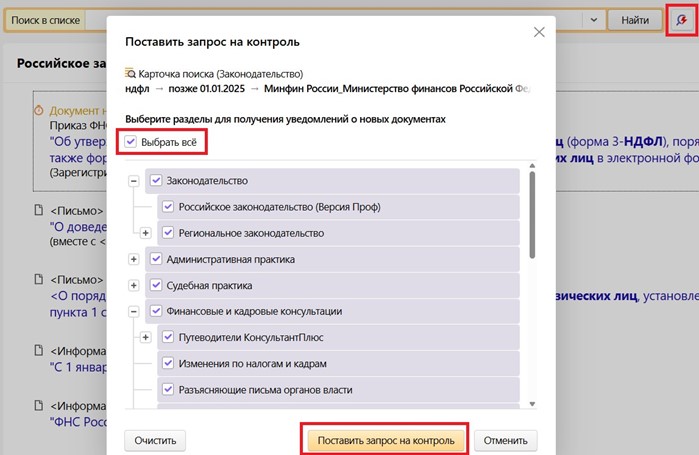Click the Очистить button

155,440
